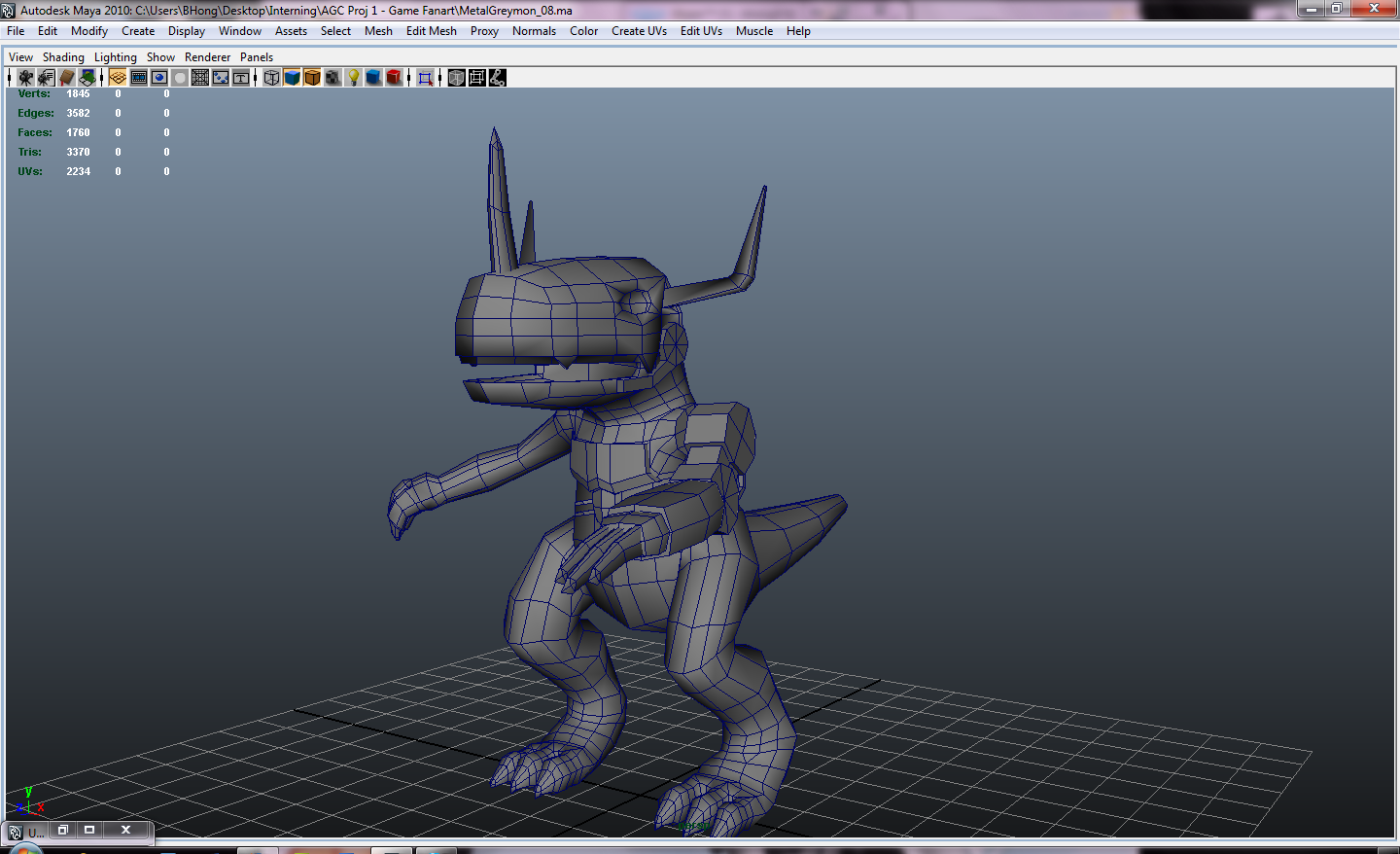Open the Edit menu

click(48, 31)
